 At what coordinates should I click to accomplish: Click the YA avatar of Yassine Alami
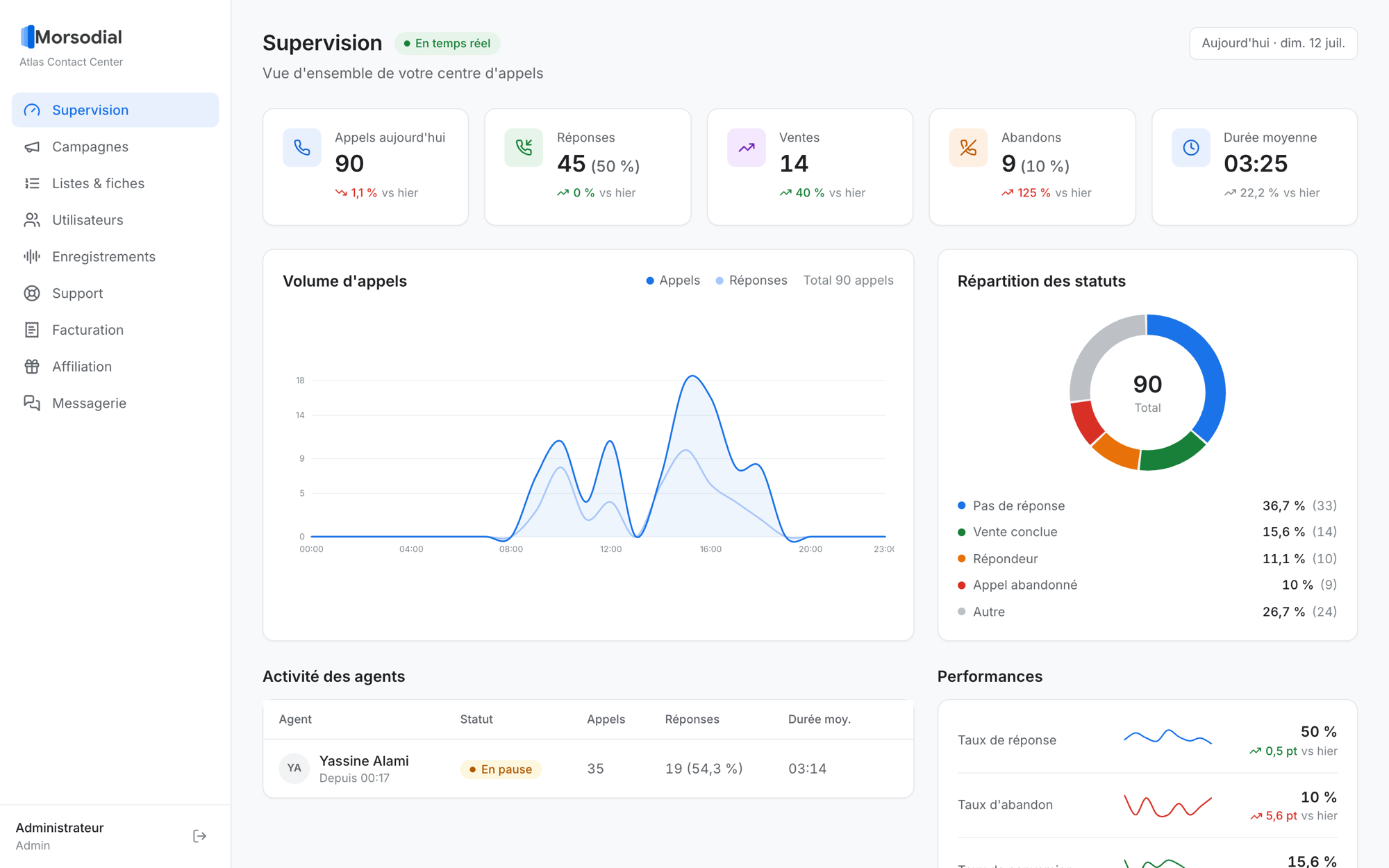coord(294,768)
